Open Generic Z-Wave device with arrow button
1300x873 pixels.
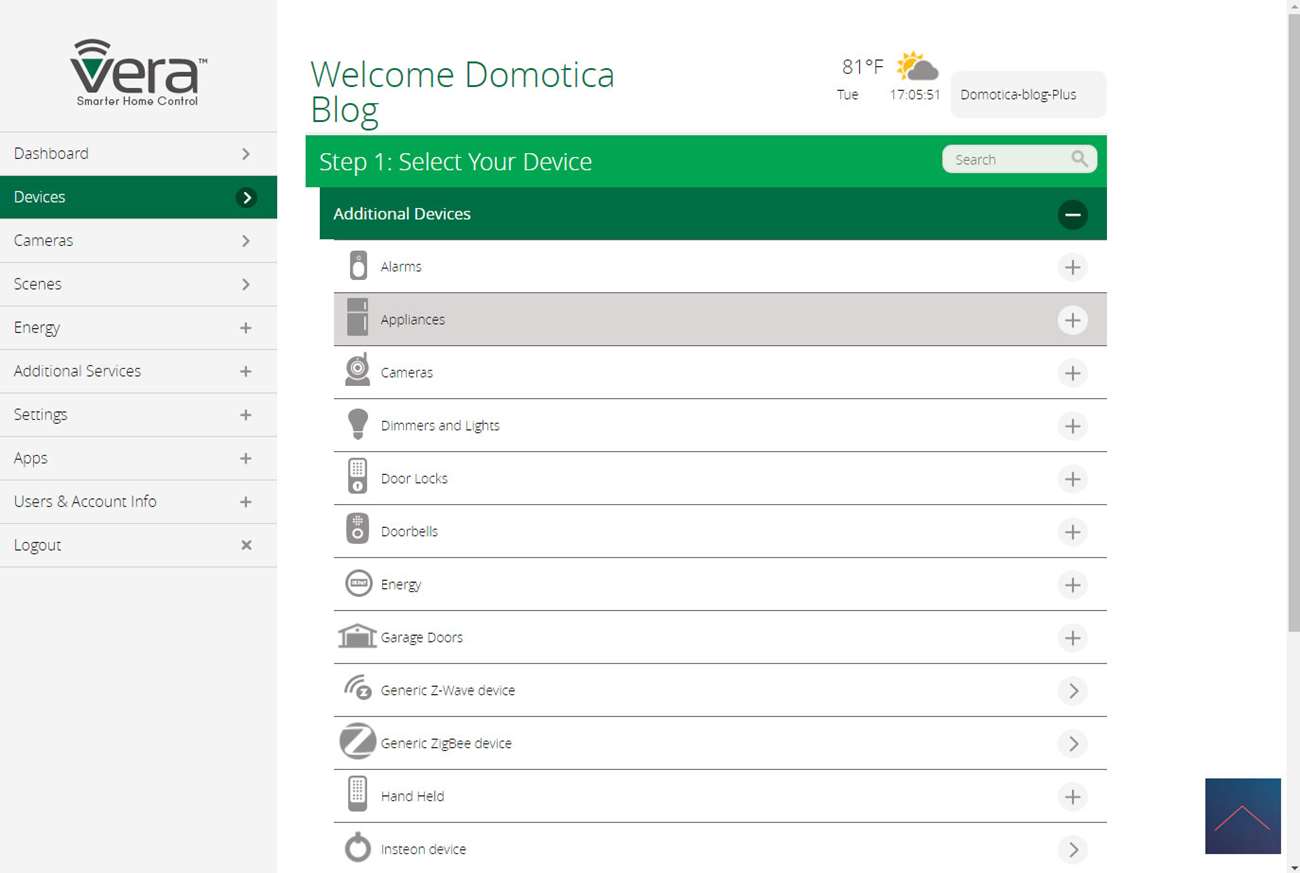click(1072, 690)
